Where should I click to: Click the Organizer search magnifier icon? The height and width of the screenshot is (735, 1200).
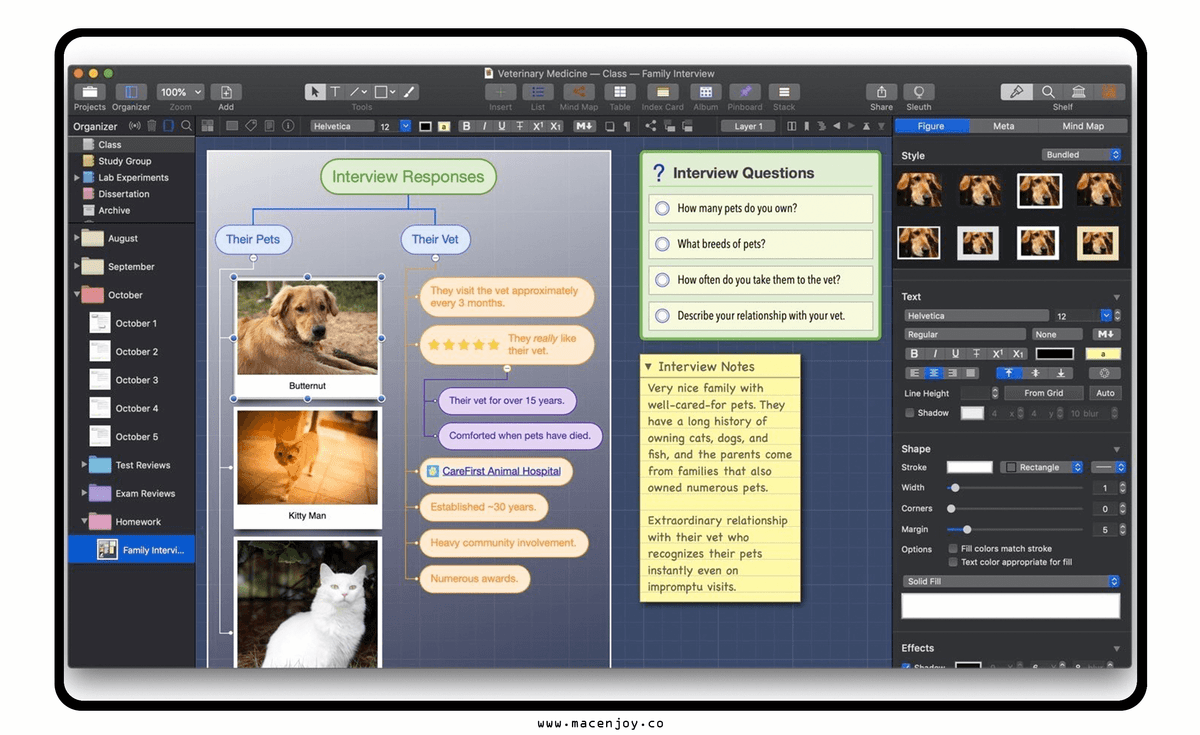click(x=186, y=126)
